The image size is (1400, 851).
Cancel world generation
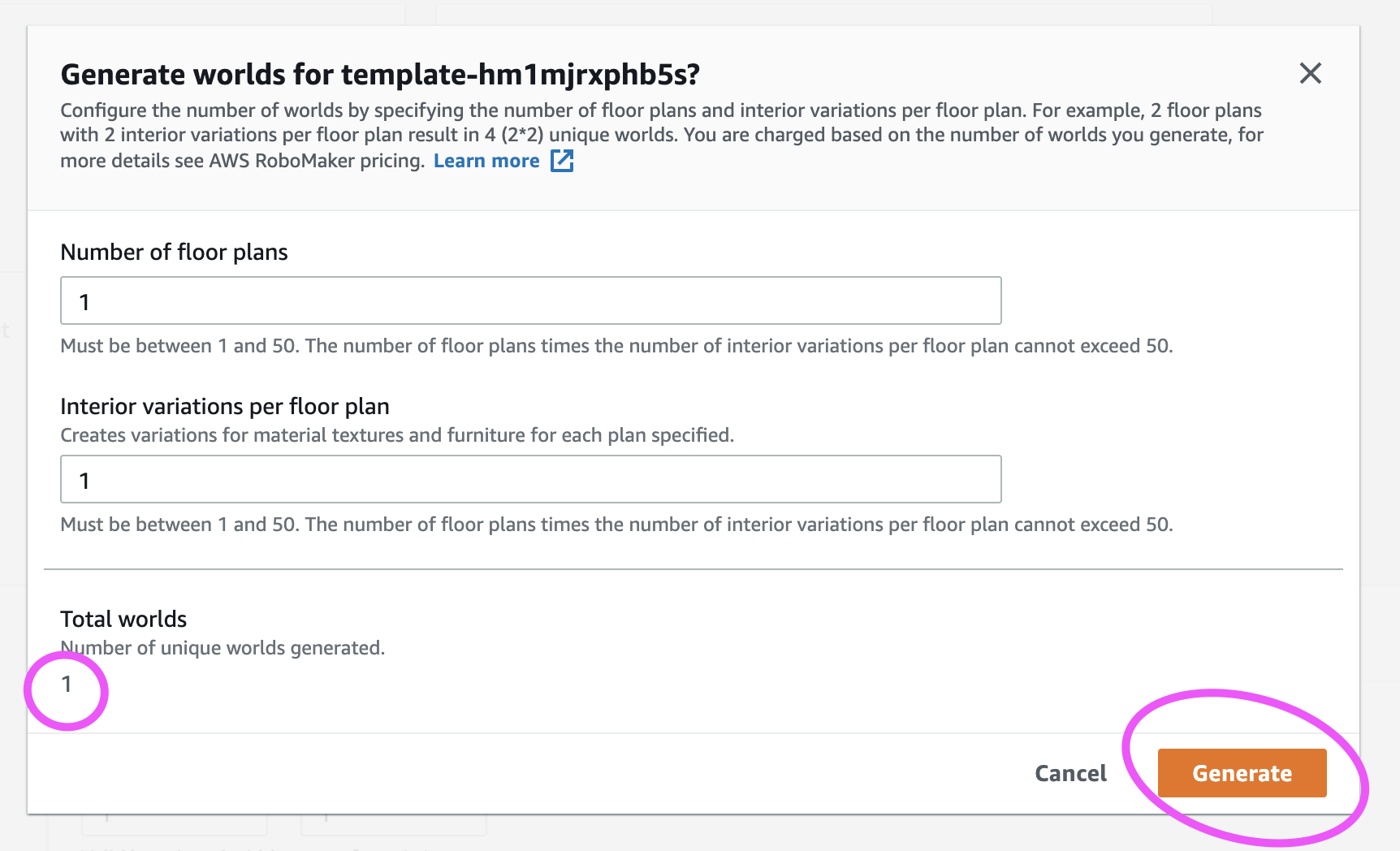tap(1070, 773)
